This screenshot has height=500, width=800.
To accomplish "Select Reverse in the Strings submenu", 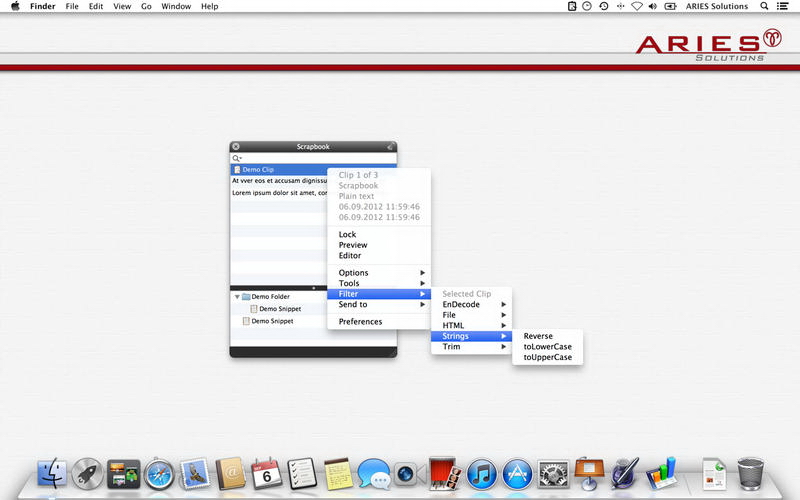I will pos(538,336).
